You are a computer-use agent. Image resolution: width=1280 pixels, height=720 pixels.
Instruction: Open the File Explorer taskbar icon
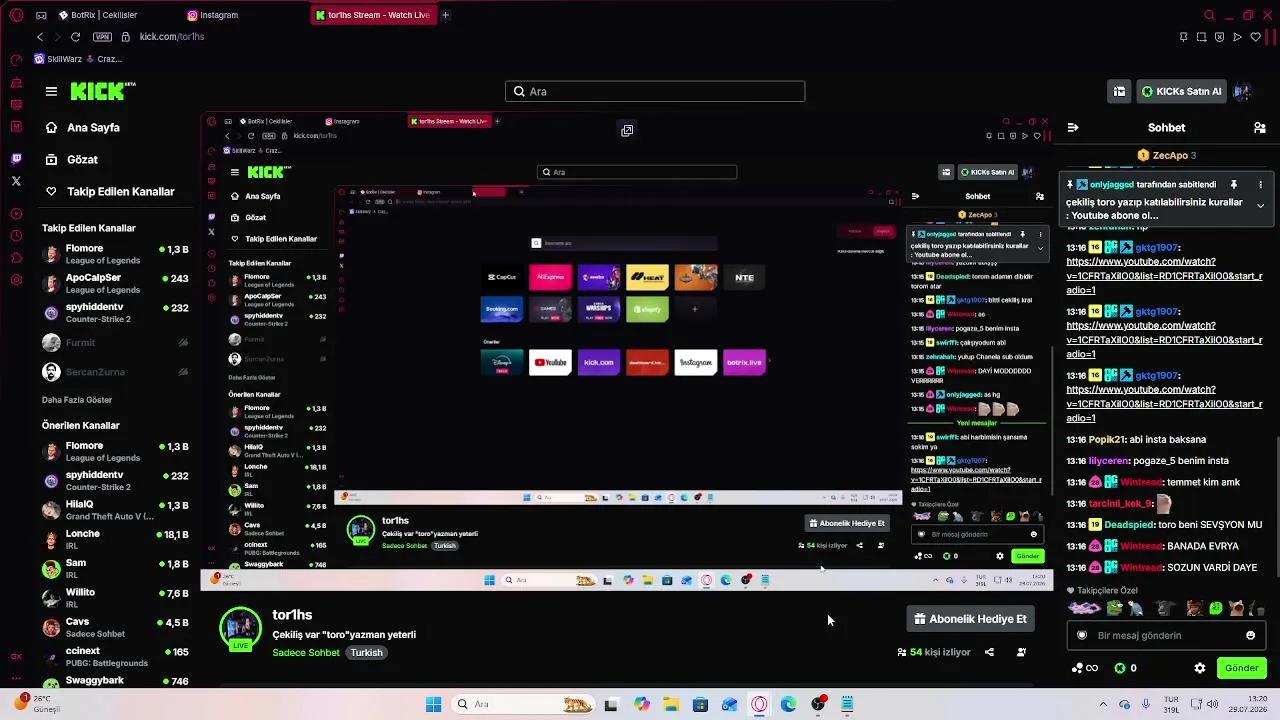(x=671, y=704)
